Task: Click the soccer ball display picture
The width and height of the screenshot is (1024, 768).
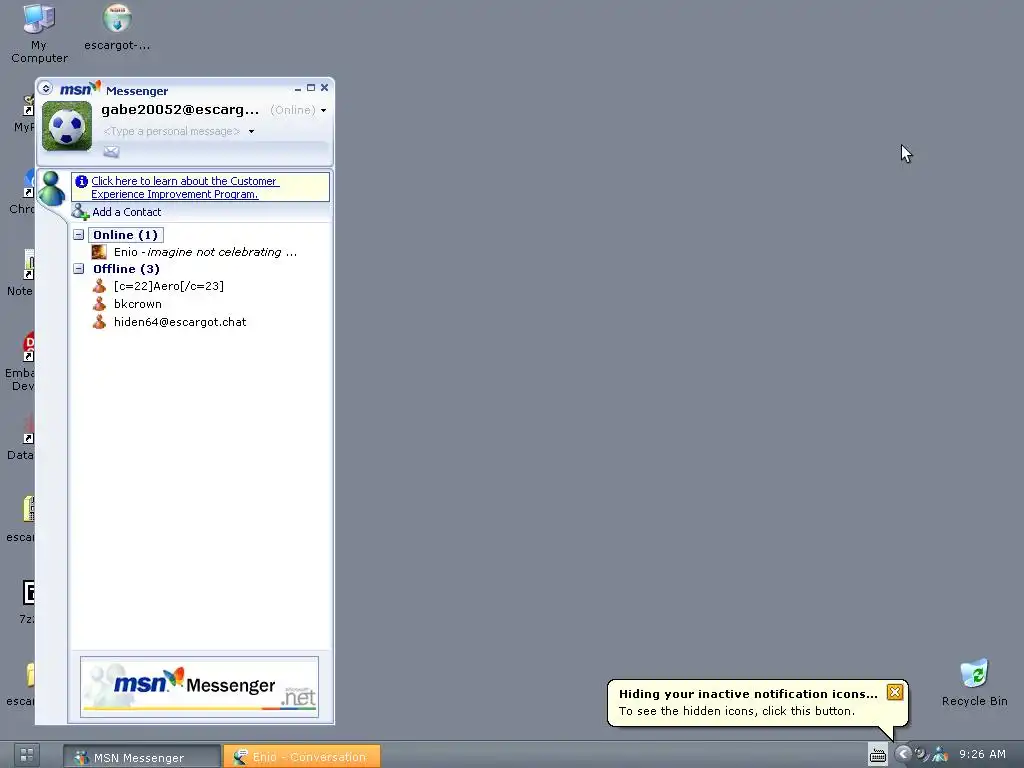Action: pyautogui.click(x=67, y=126)
